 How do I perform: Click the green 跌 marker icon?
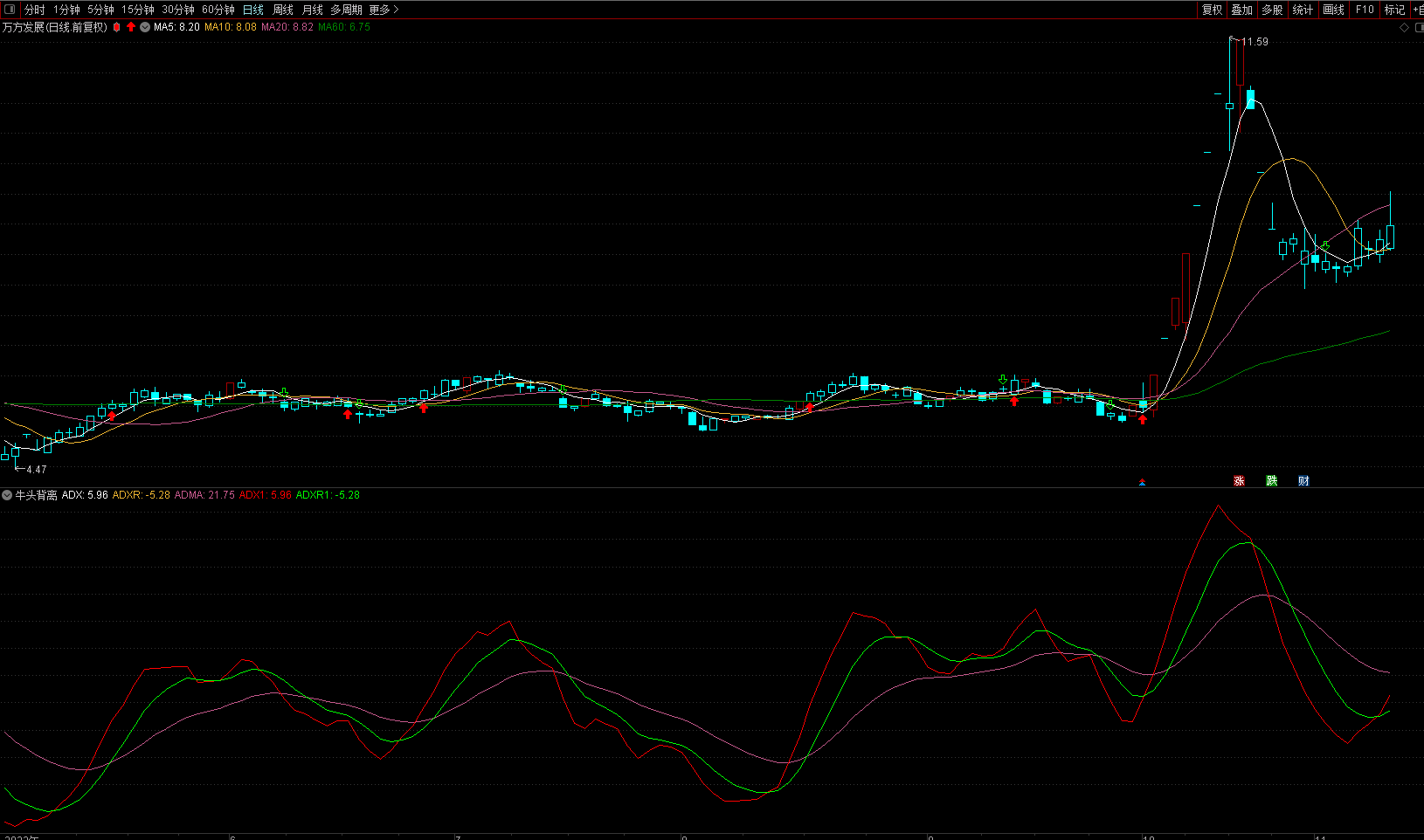tap(1272, 481)
